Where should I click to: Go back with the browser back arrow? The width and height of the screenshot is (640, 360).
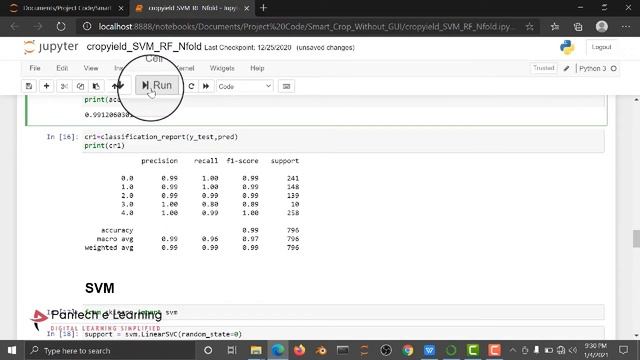tap(14, 27)
